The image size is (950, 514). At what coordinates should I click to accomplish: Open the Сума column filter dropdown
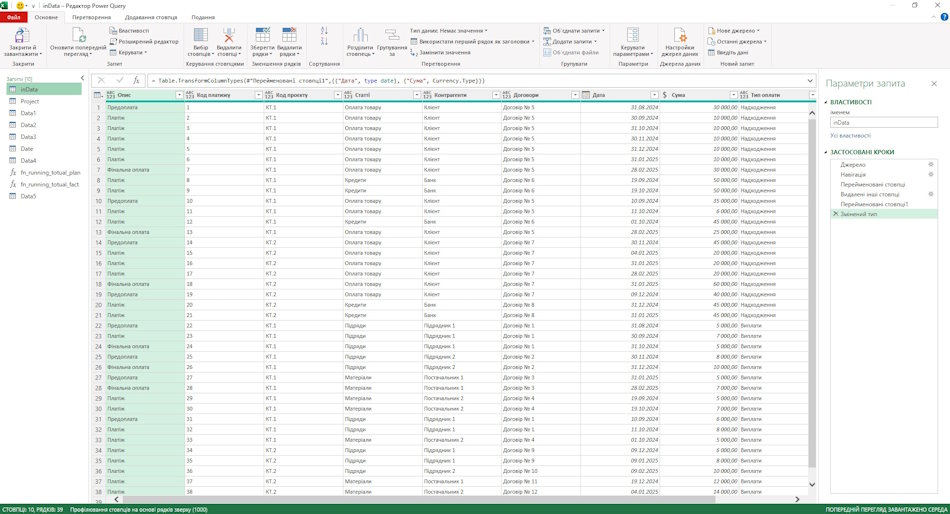pos(733,95)
